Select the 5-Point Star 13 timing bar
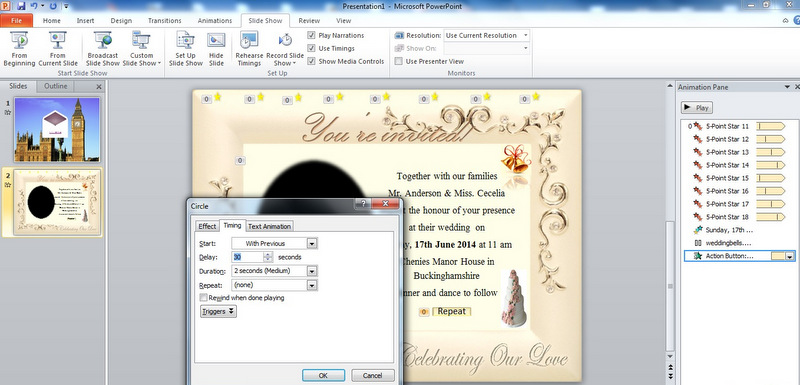 coord(770,152)
